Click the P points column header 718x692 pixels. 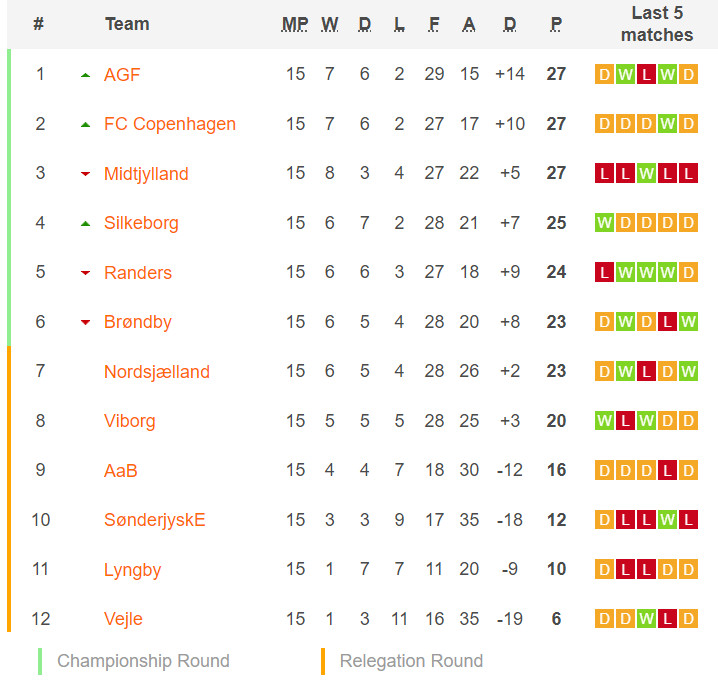click(556, 24)
